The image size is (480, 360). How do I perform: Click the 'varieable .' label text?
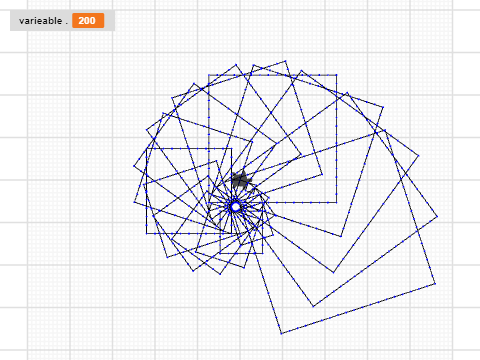point(43,21)
